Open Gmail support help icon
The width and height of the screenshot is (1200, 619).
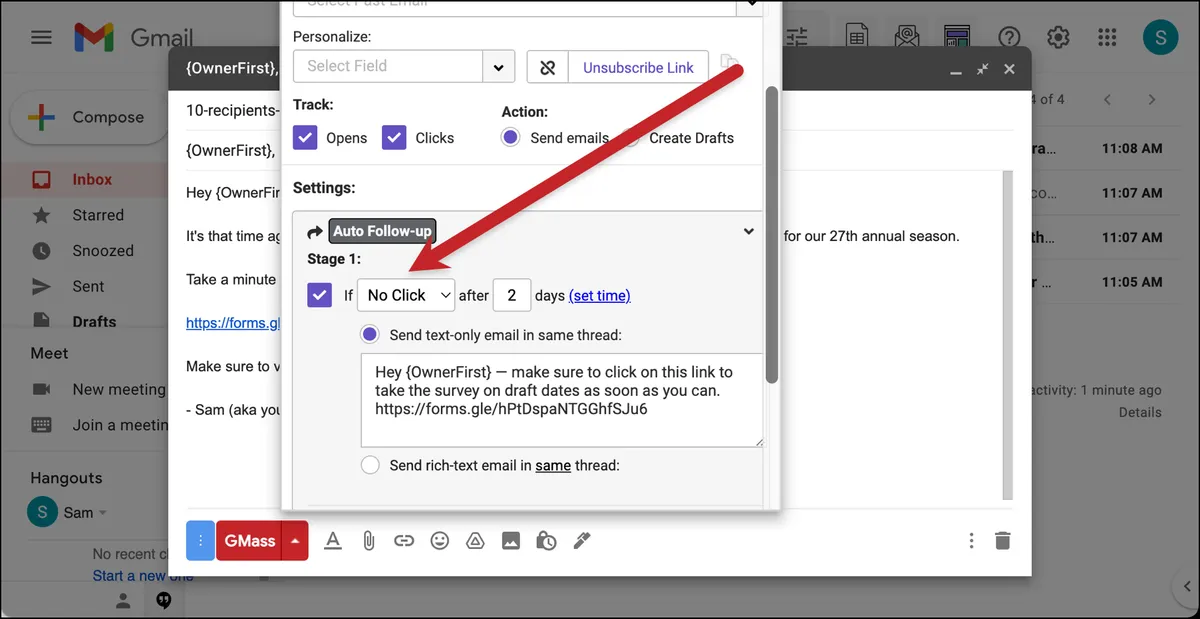(x=1009, y=38)
